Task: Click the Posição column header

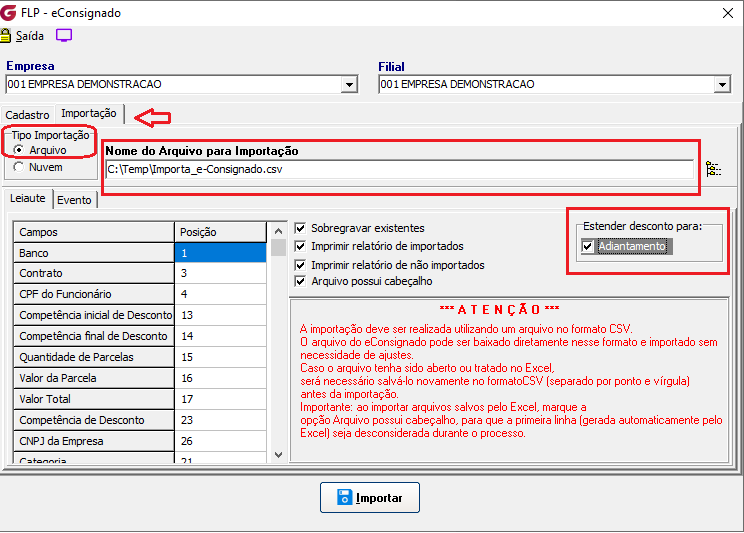Action: (x=221, y=232)
